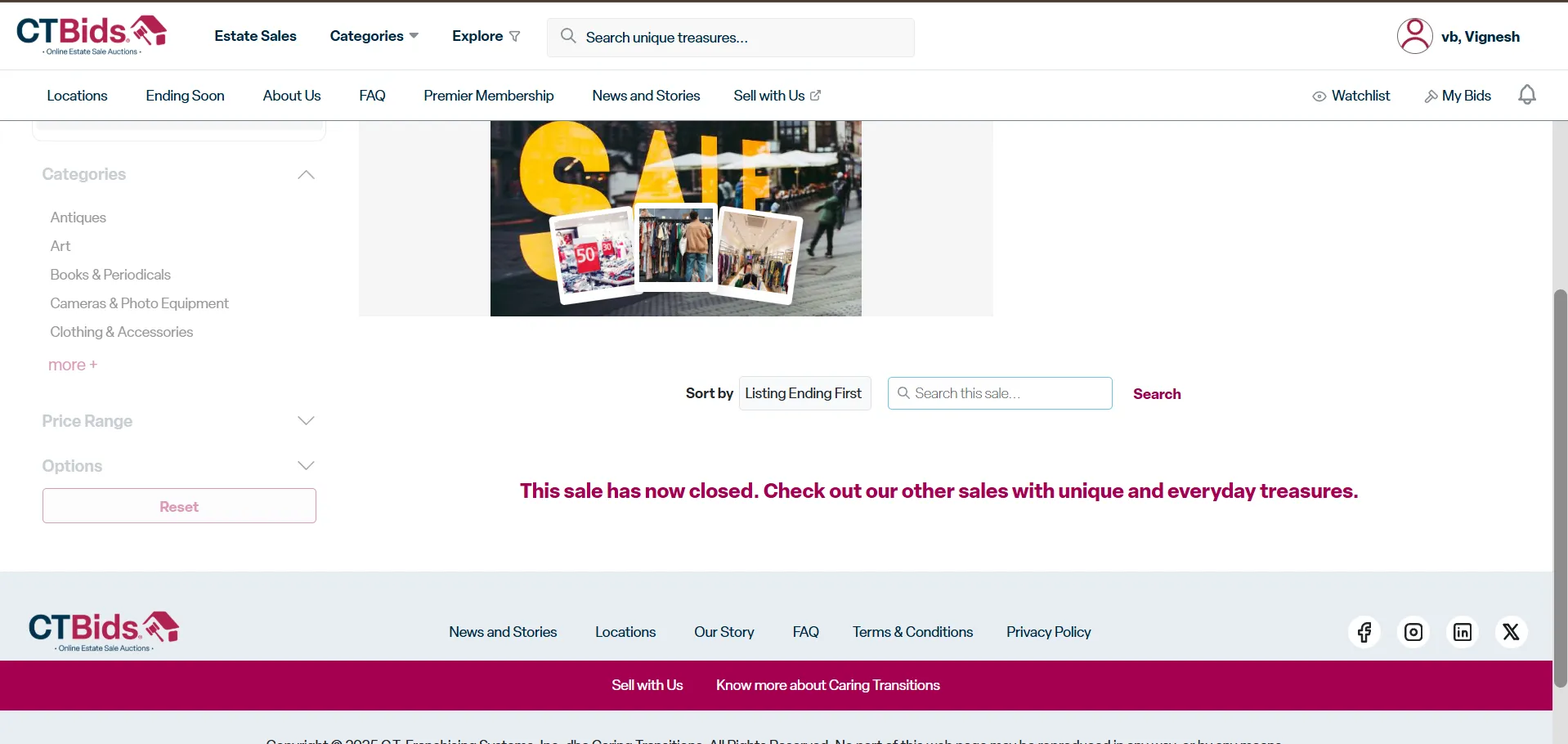
Task: Collapse the Categories filter section
Action: tap(306, 175)
